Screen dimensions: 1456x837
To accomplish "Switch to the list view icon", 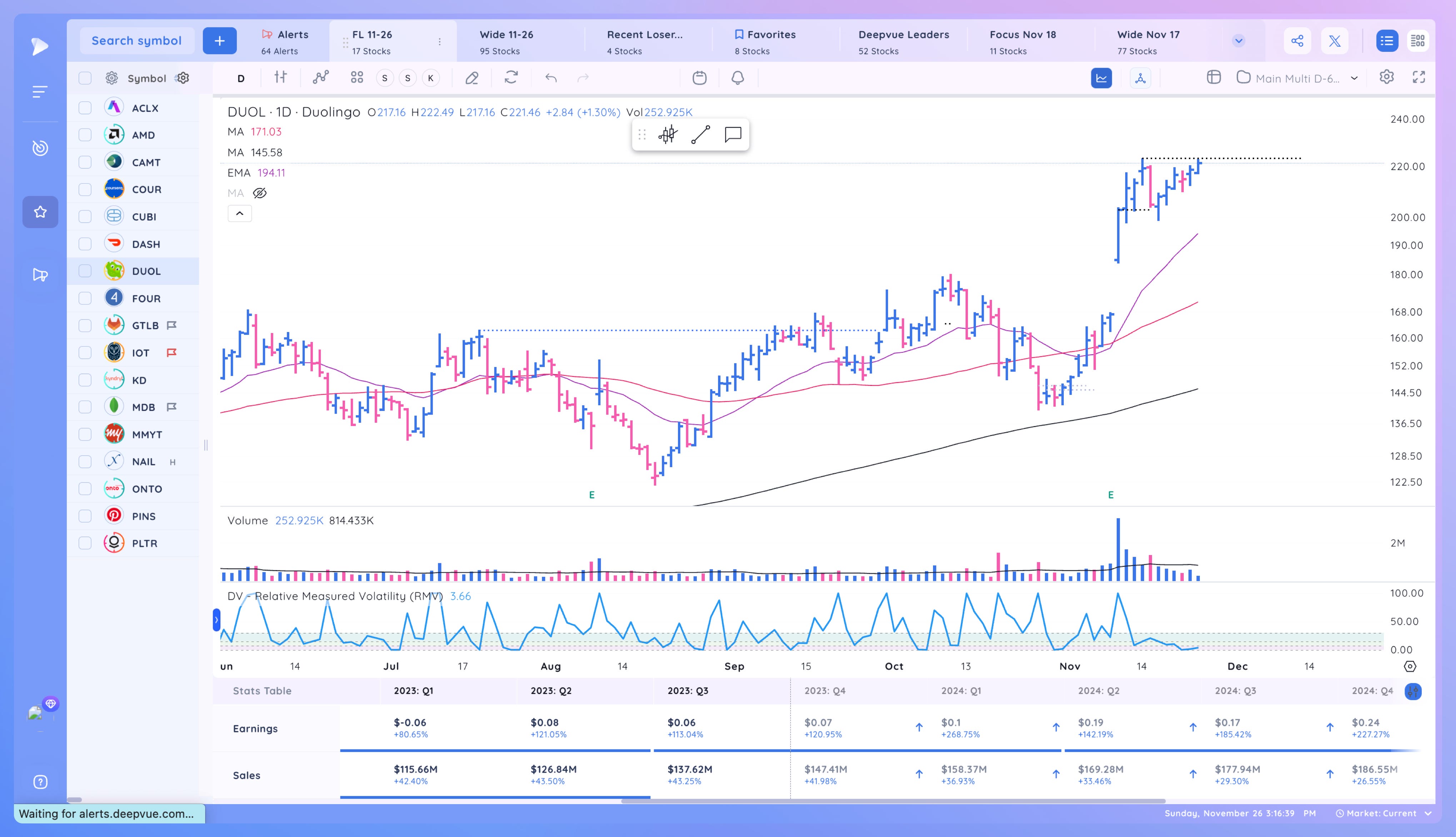I will pyautogui.click(x=1387, y=41).
